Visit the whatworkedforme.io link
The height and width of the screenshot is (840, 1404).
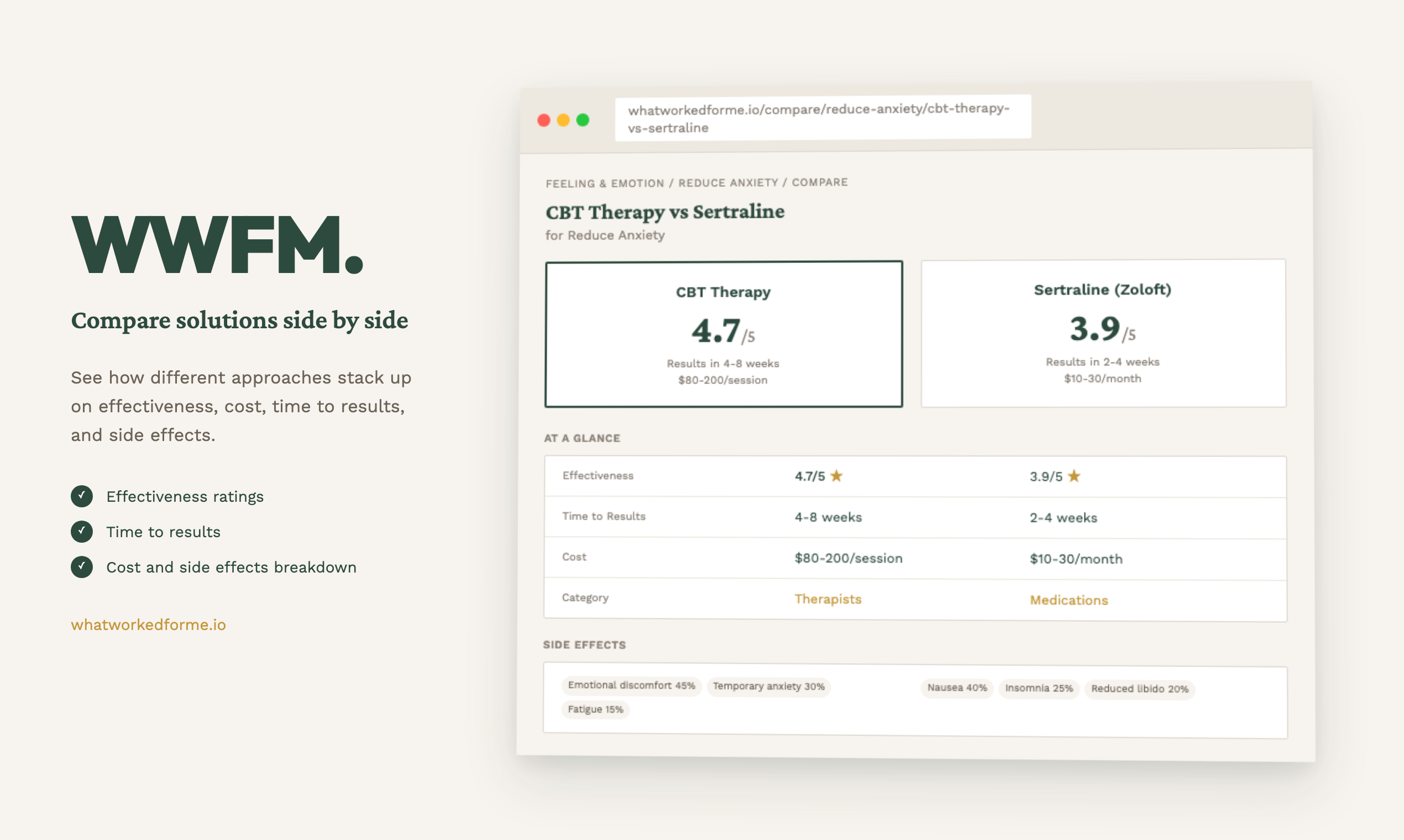point(148,624)
